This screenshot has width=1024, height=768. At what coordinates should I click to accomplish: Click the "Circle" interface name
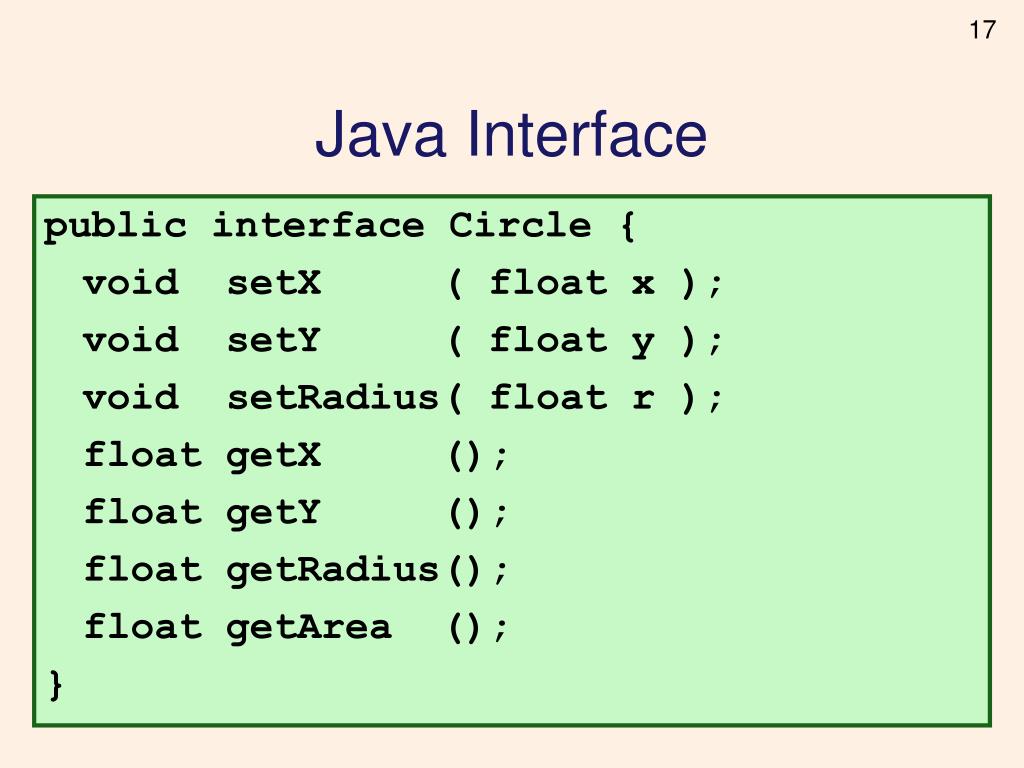(520, 226)
